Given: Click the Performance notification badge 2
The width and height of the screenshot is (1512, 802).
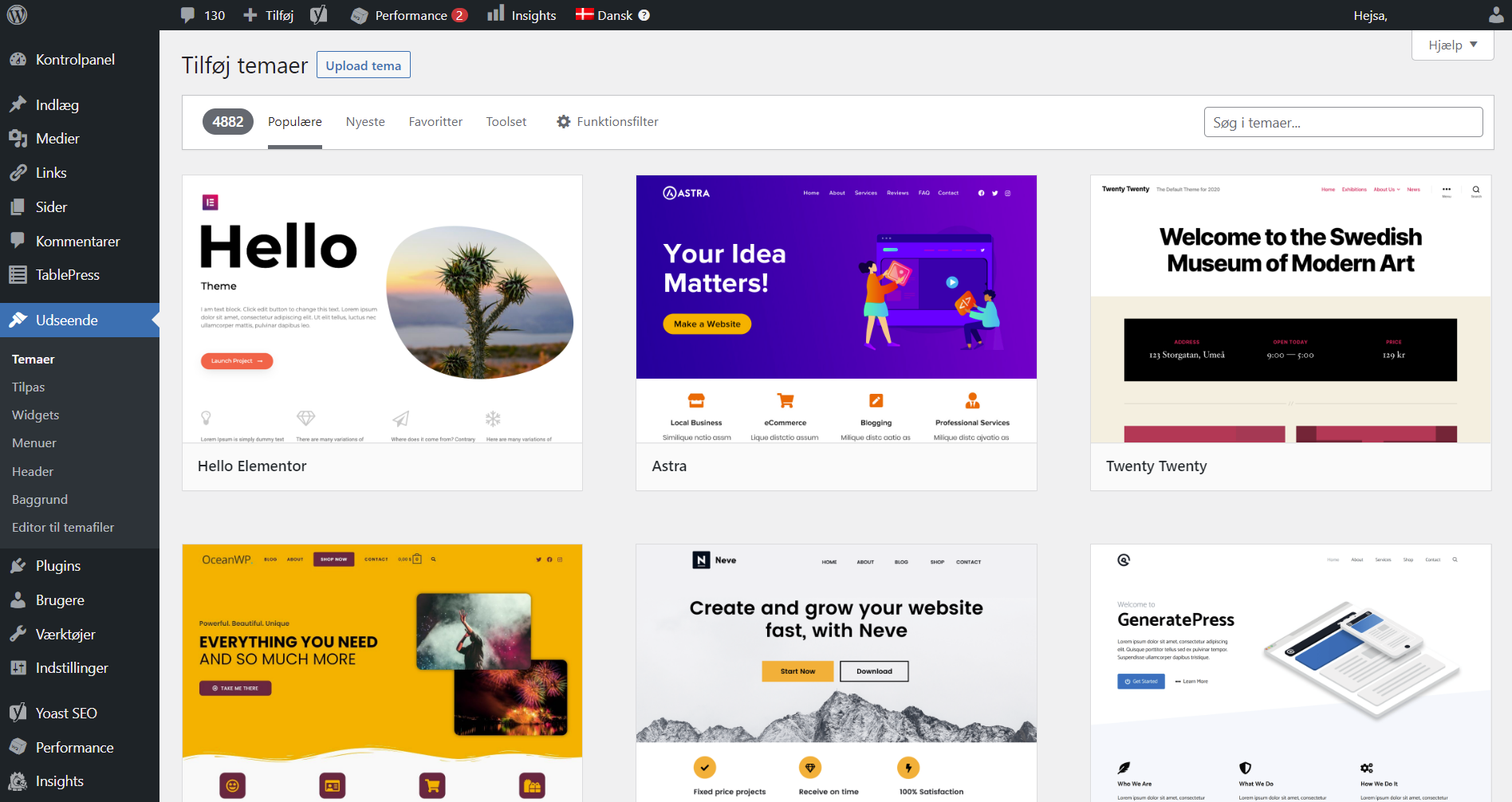Looking at the screenshot, I should 459,15.
